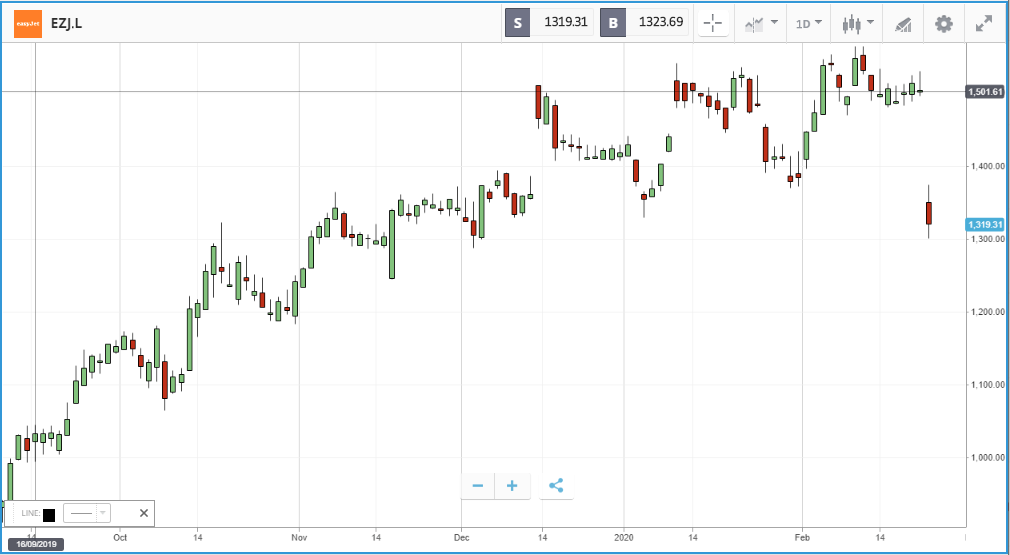The height and width of the screenshot is (555, 1010).
Task: Click the 1,319.31 current price label
Action: pyautogui.click(x=985, y=225)
